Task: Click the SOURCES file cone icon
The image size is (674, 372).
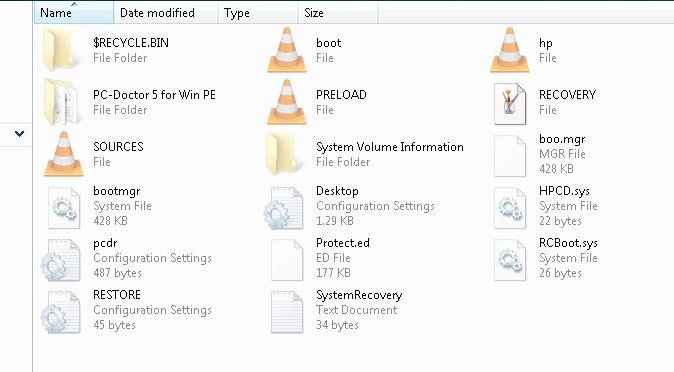Action: [64, 154]
